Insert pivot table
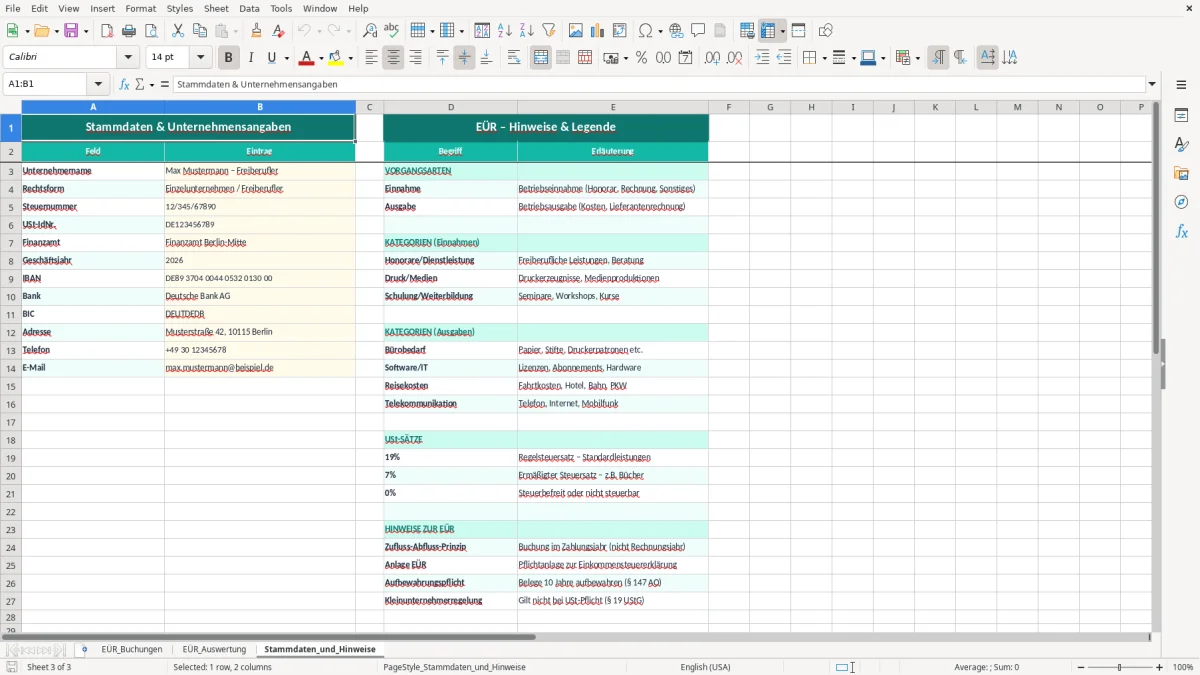 pos(620,31)
